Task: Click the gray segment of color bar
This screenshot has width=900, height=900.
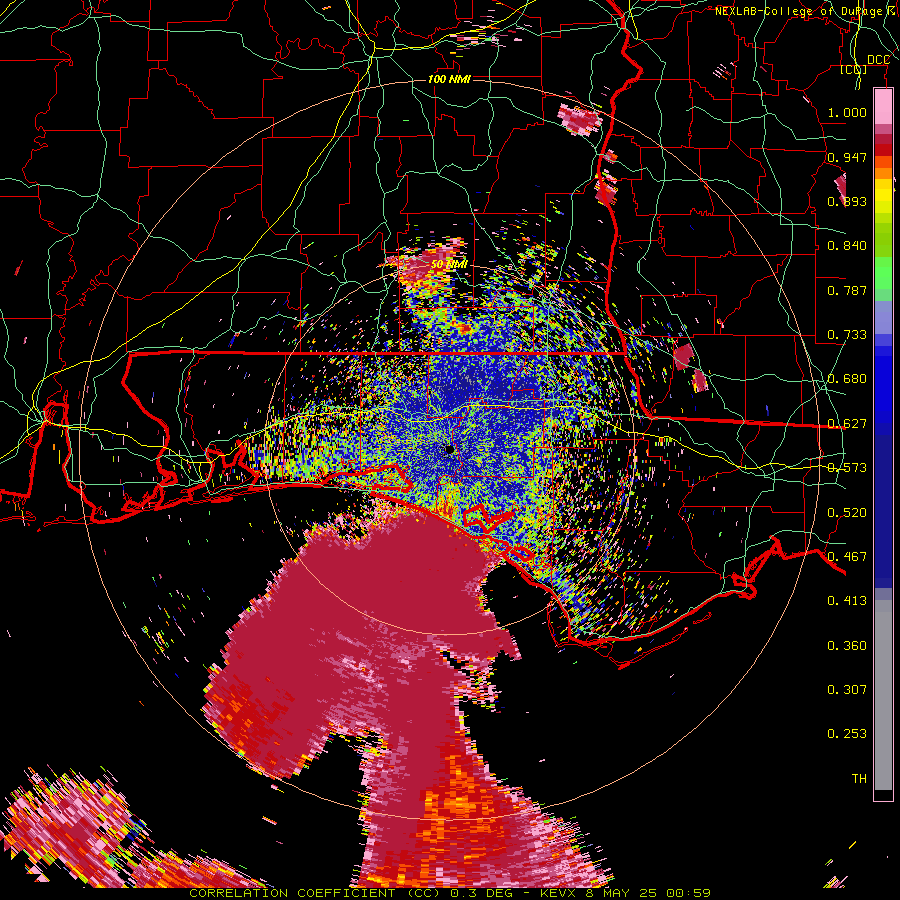Action: [x=883, y=695]
